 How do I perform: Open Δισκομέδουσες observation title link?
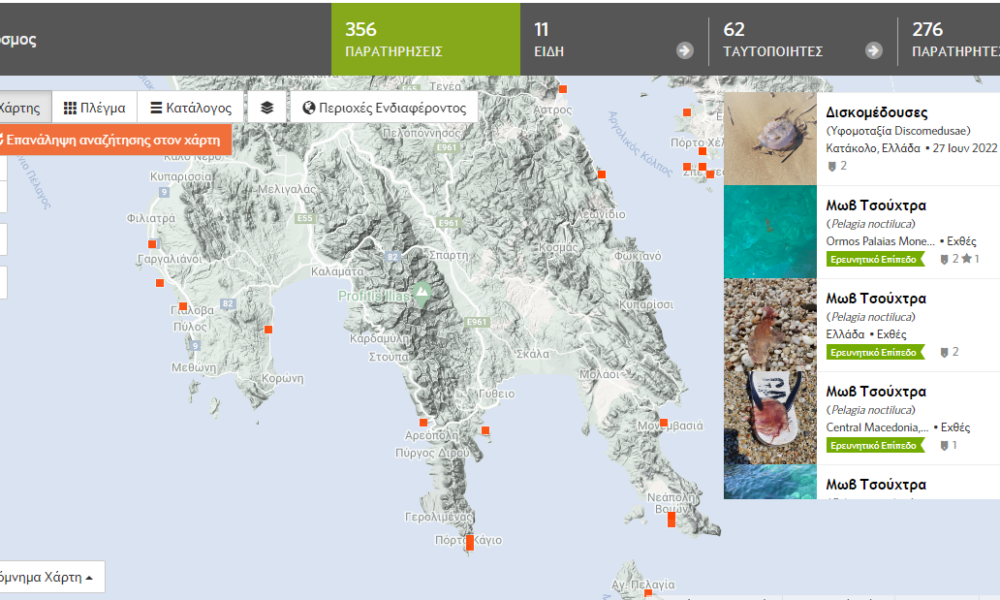point(876,112)
